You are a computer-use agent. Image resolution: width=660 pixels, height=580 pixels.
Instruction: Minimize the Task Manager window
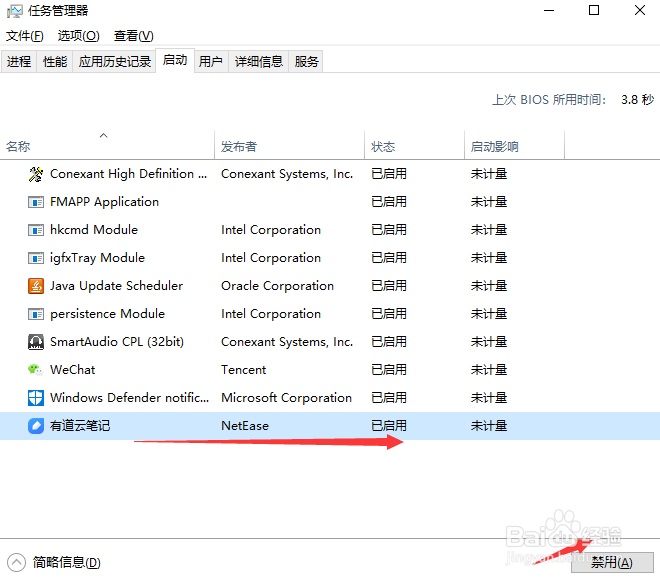pyautogui.click(x=549, y=10)
